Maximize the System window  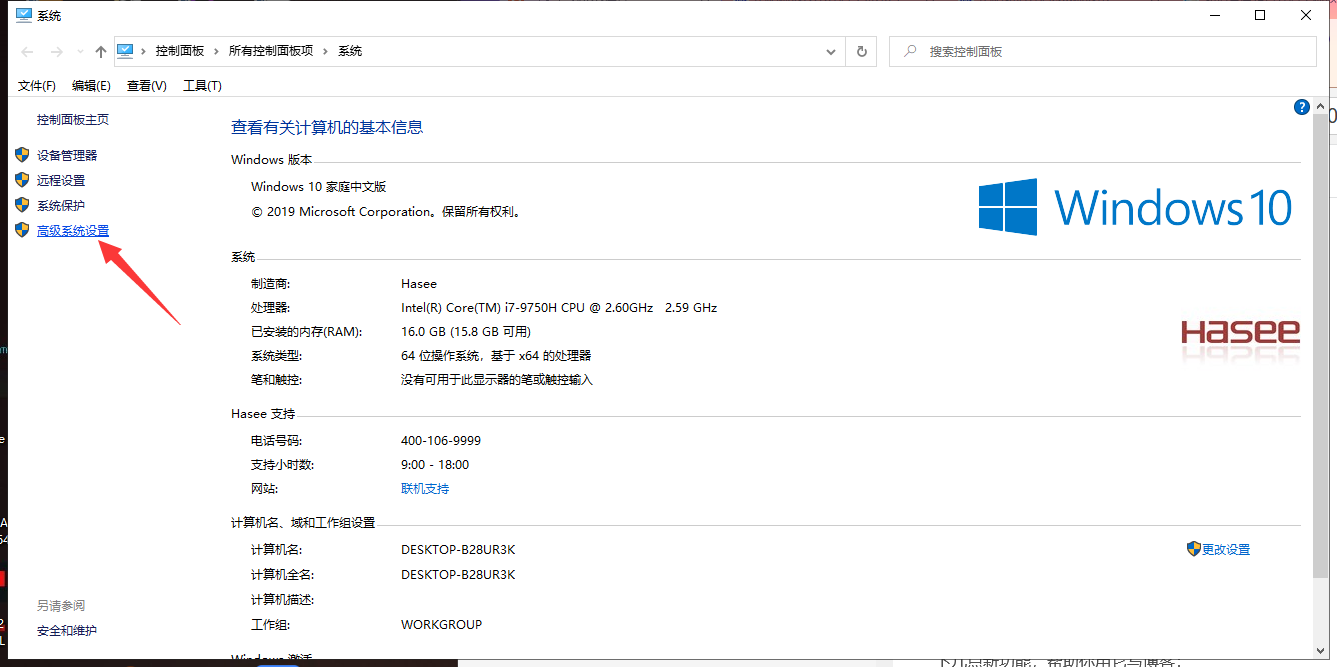pyautogui.click(x=1260, y=15)
